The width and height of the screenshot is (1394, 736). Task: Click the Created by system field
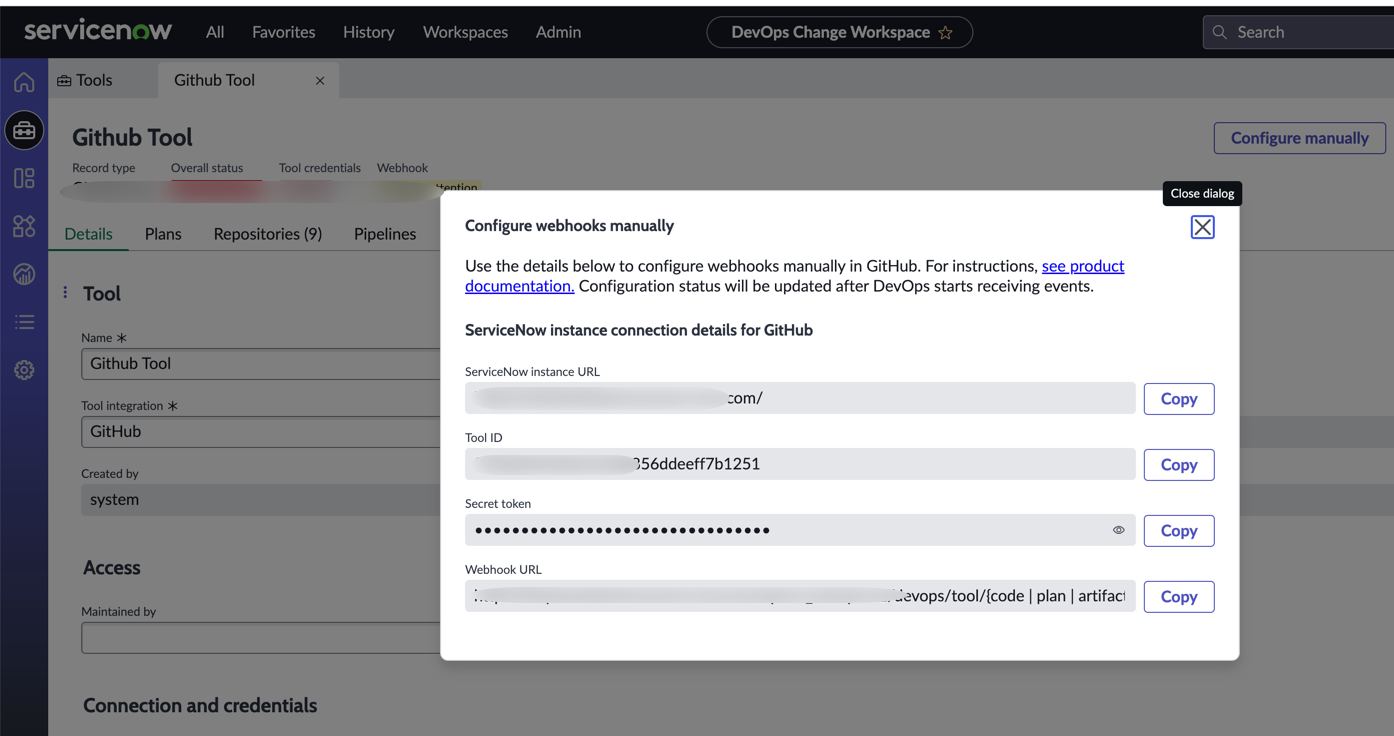[x=261, y=500]
